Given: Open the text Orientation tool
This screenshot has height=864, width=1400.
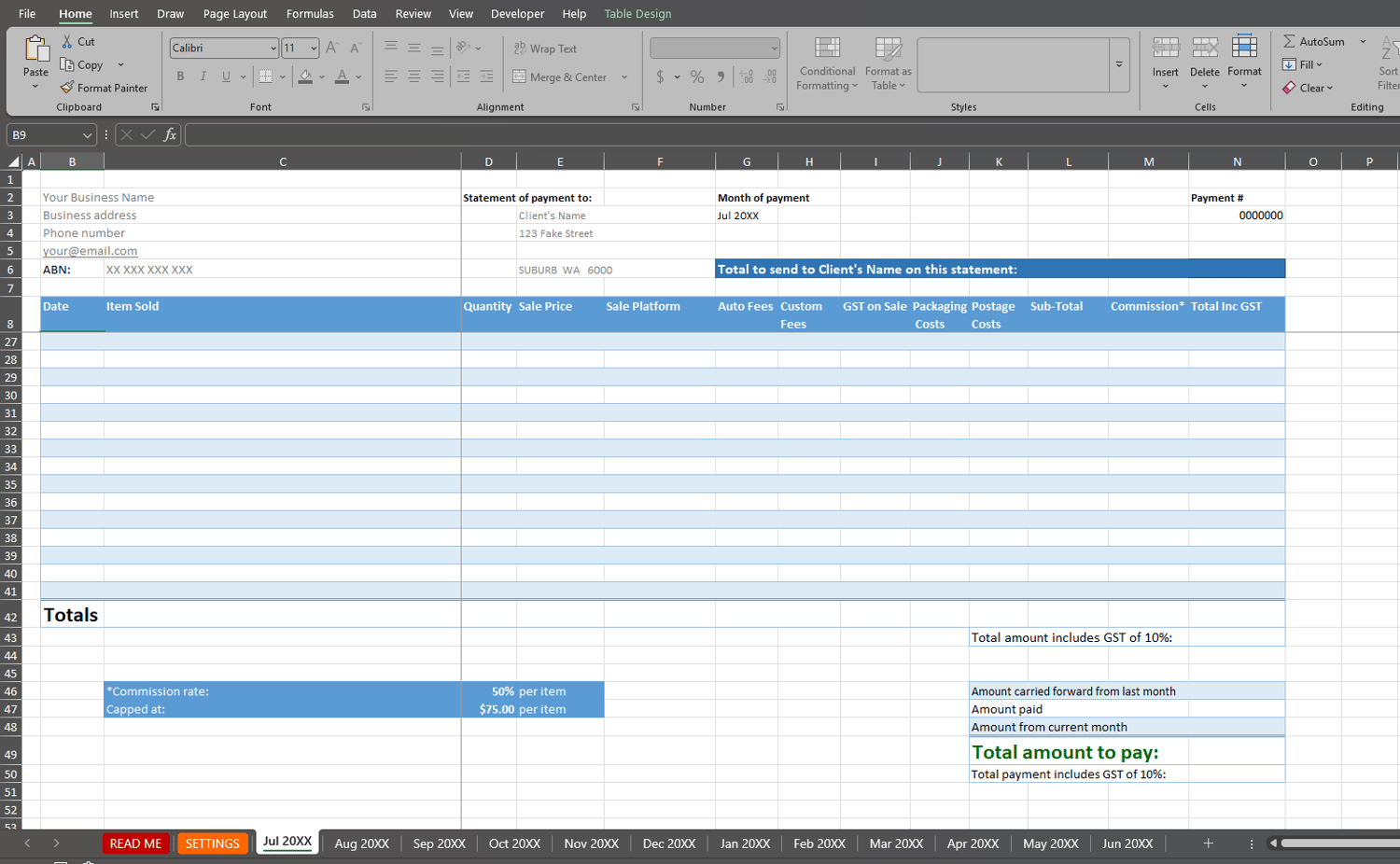Looking at the screenshot, I should coord(463,48).
